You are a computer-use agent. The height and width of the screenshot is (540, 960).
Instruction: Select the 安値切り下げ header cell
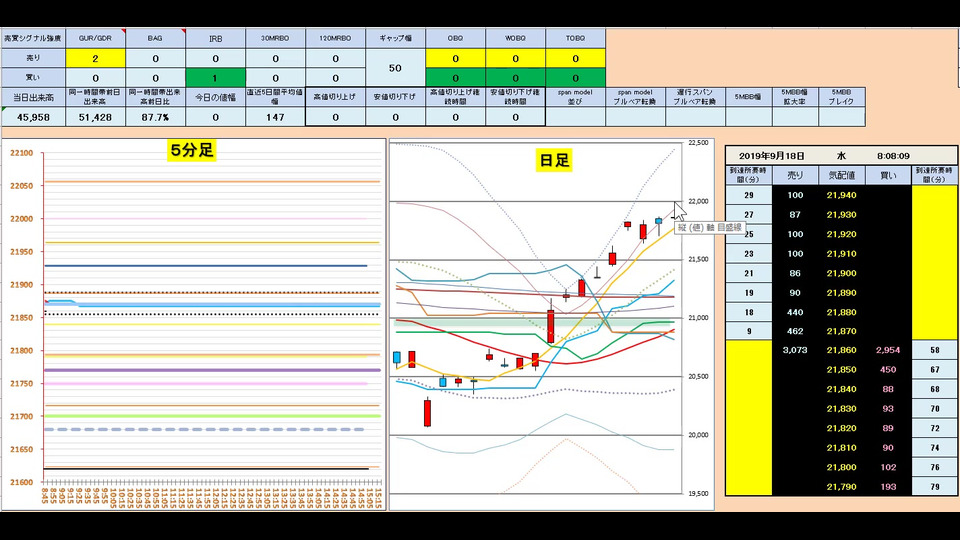coord(396,97)
